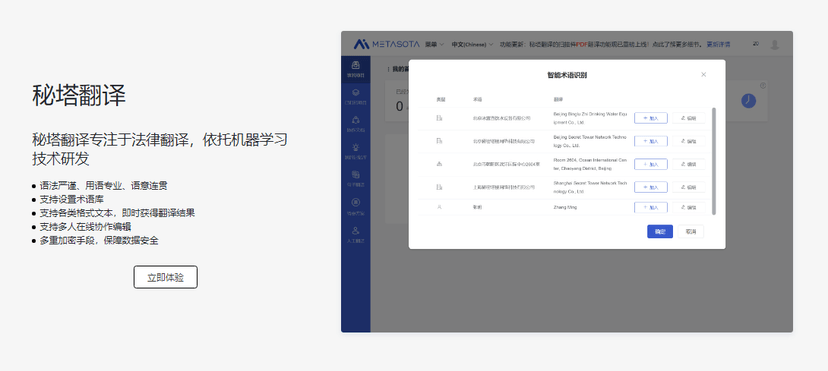828x371 pixels.
Task: Click the dialog's vertical scrollbar
Action: pos(714,161)
